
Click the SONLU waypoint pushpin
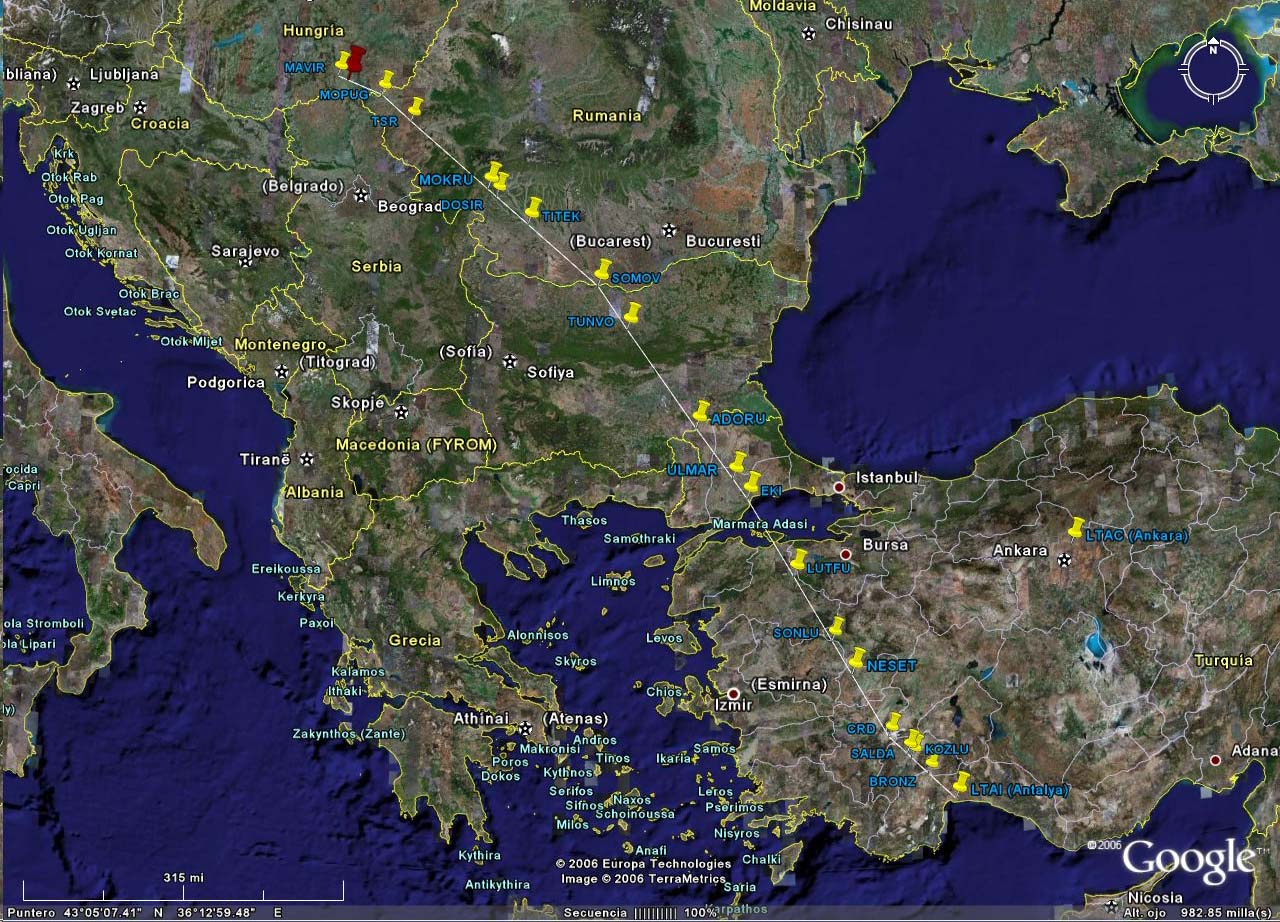[837, 626]
